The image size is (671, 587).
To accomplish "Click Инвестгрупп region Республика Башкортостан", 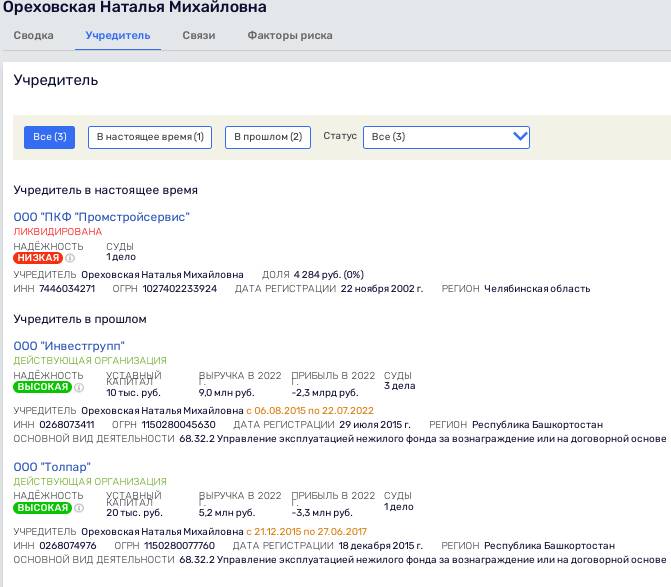I will (x=537, y=425).
